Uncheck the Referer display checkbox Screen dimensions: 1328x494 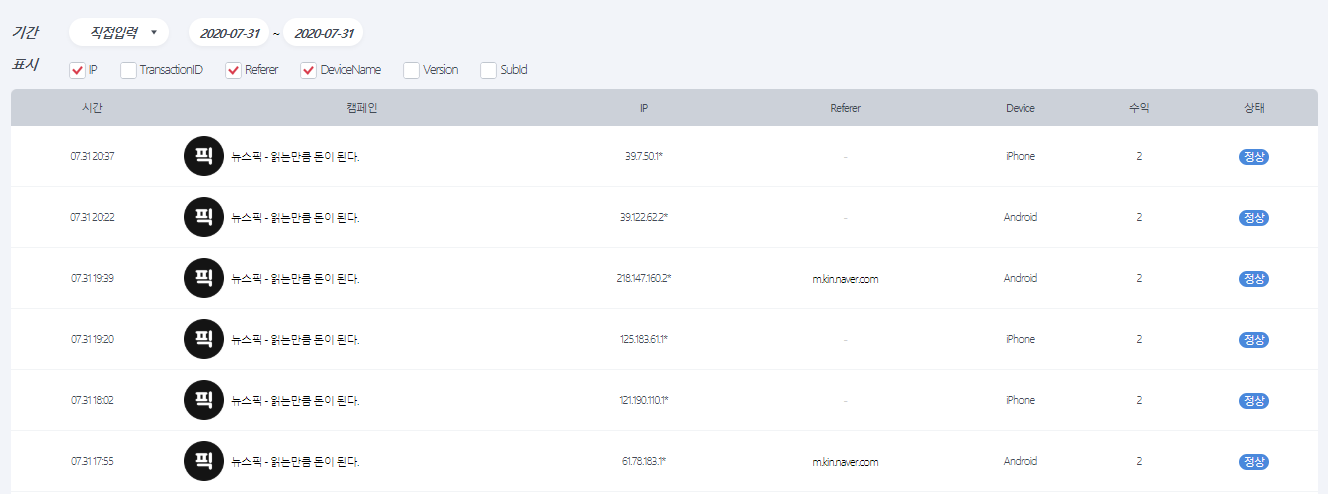pyautogui.click(x=233, y=70)
